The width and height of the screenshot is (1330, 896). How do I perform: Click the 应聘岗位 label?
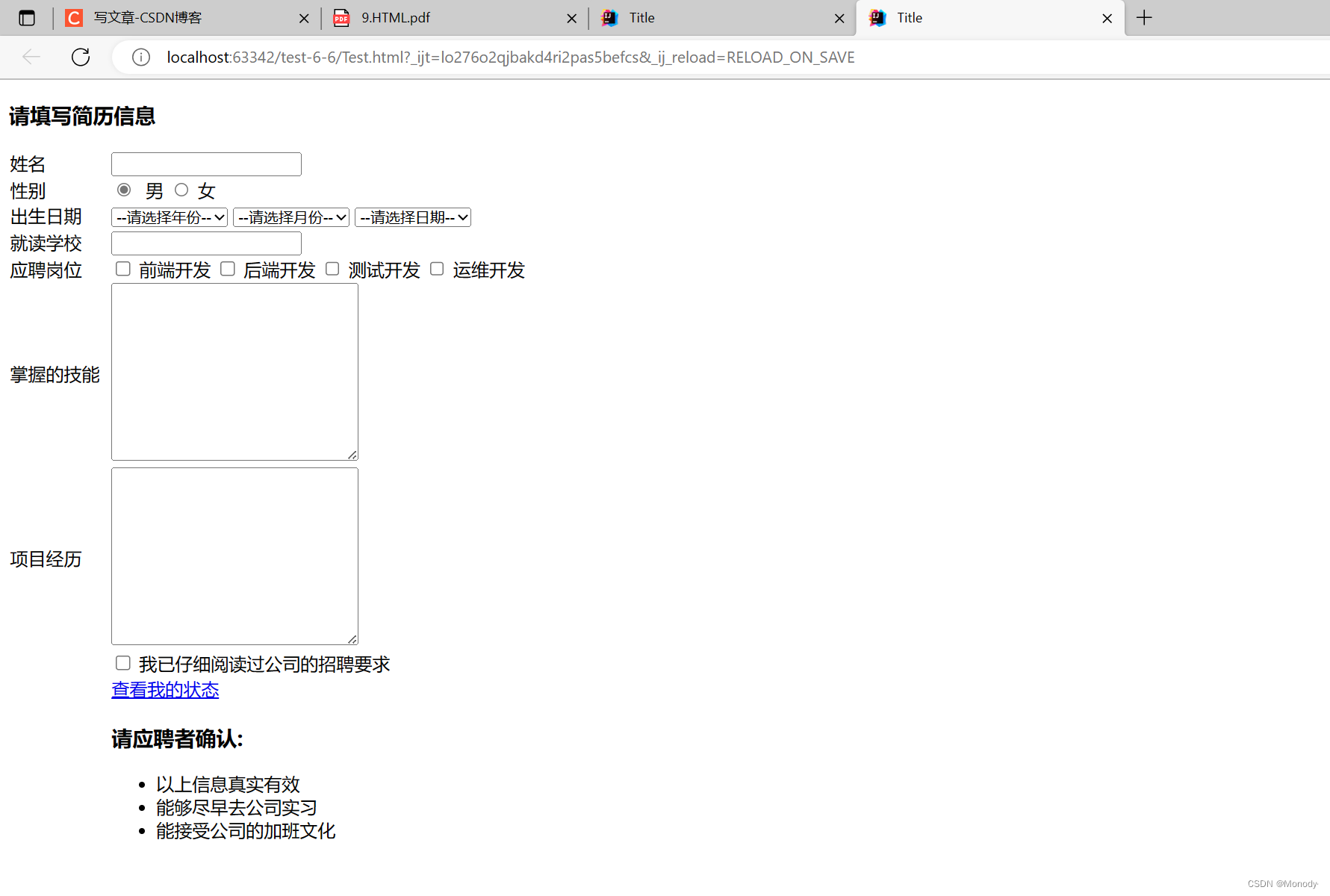pos(46,270)
